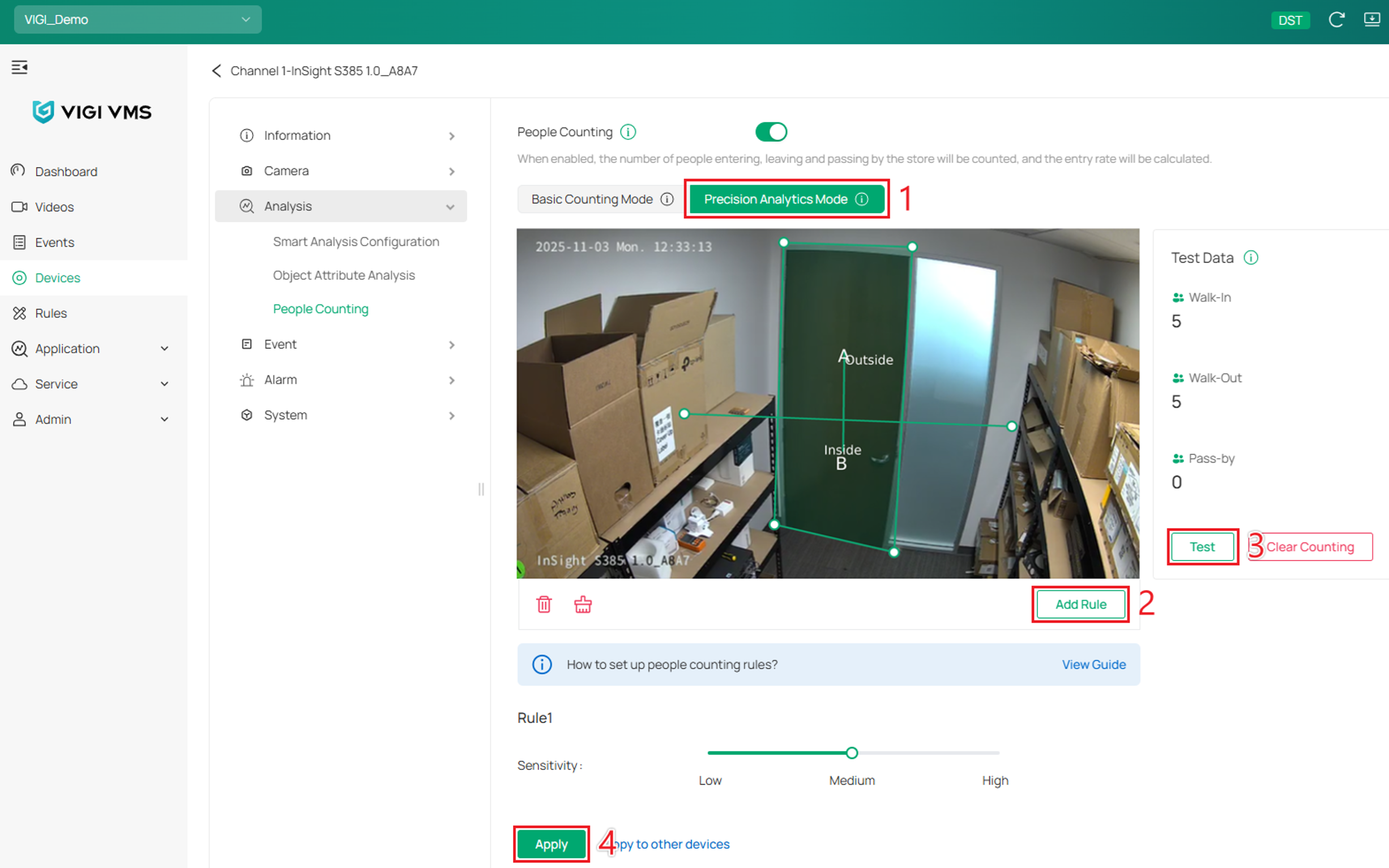Click the download icon in the header
This screenshot has height=868, width=1389.
tap(1373, 19)
